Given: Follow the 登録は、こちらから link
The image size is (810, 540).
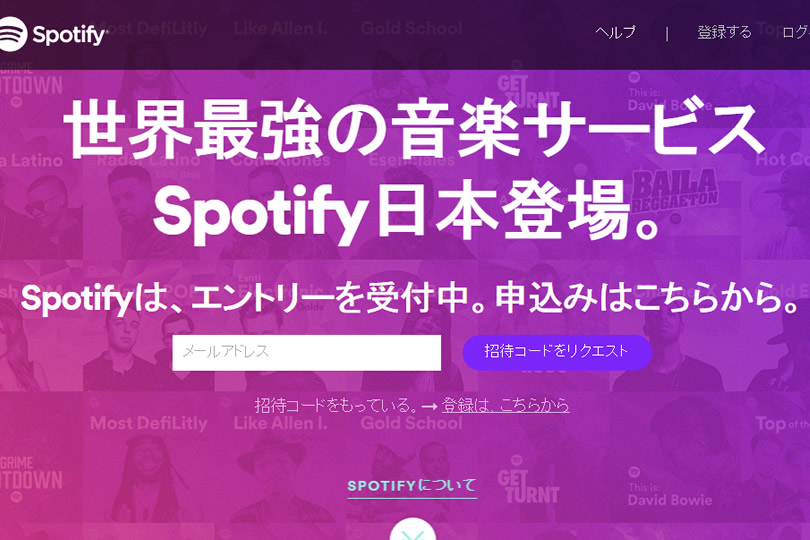Looking at the screenshot, I should pos(505,405).
